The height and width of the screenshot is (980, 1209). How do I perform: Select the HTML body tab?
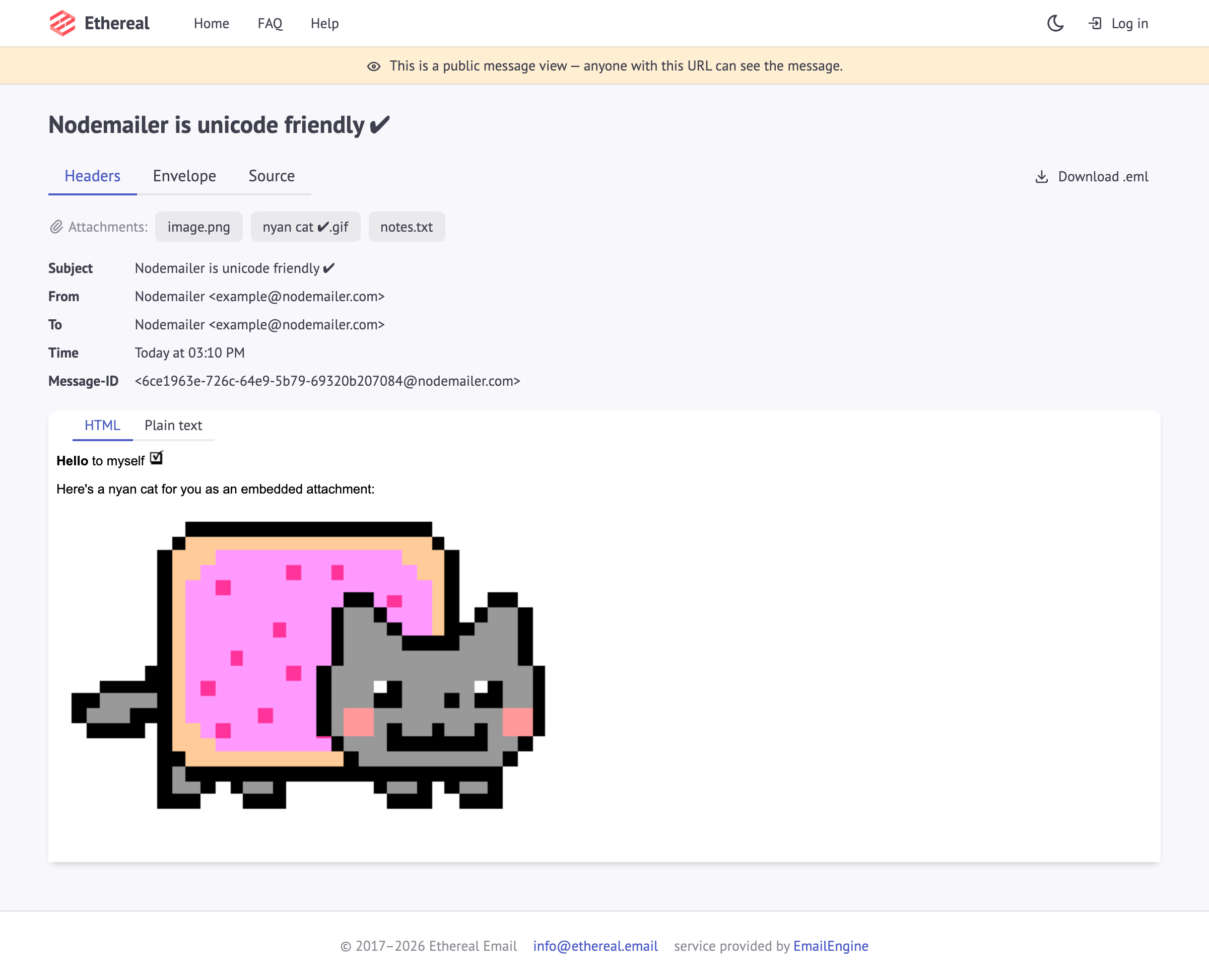click(102, 425)
